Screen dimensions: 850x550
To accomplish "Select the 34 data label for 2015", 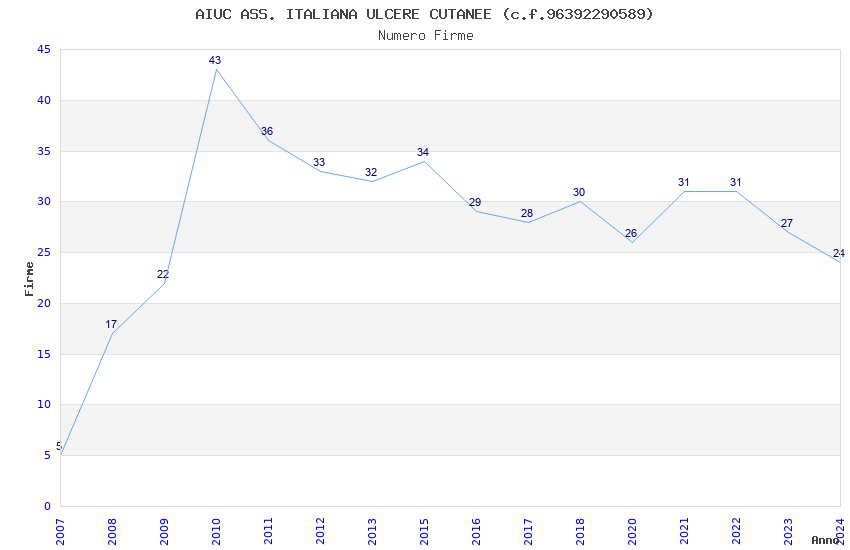I will pos(423,152).
